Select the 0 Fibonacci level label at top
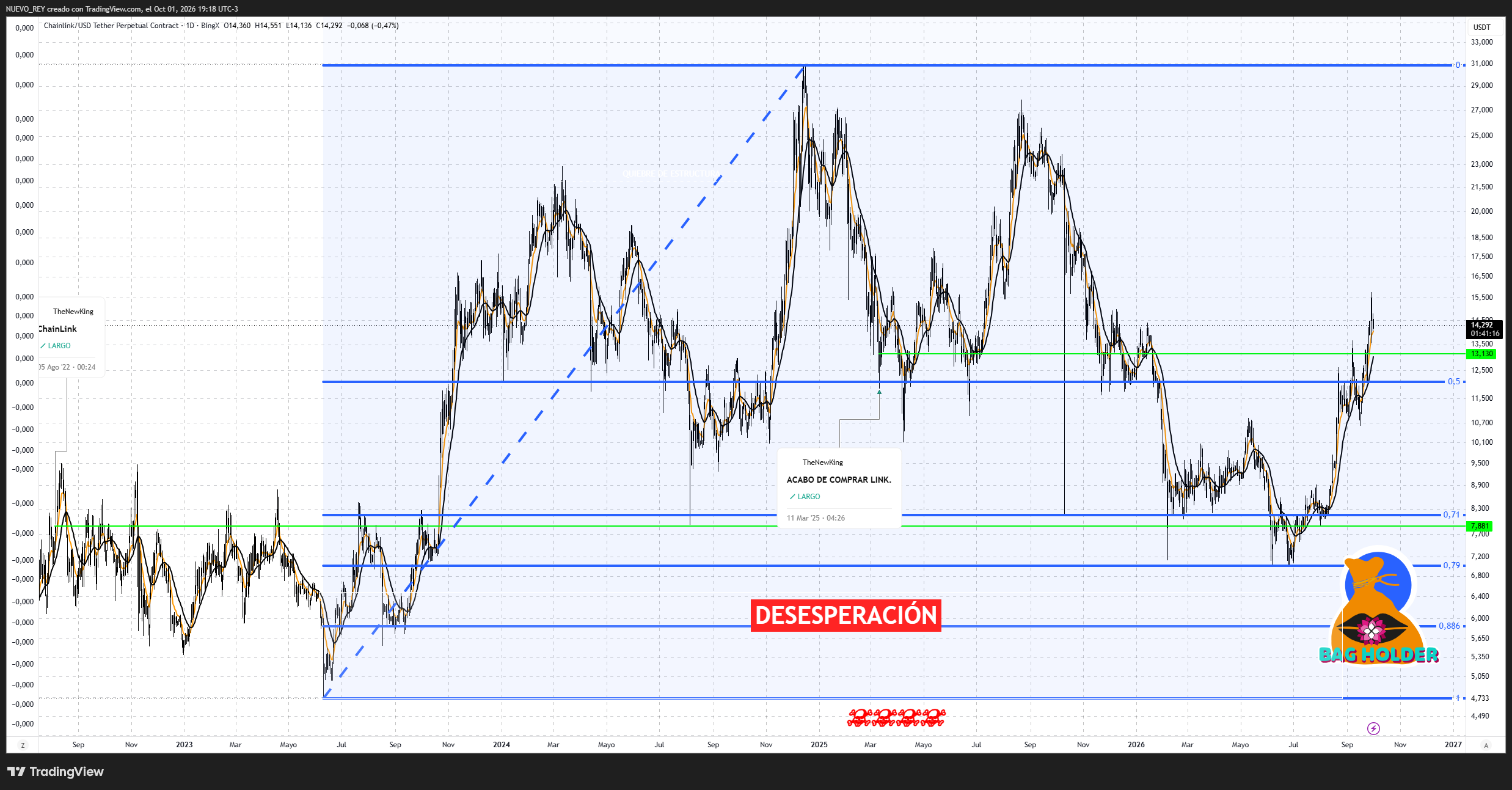This screenshot has height=790, width=1512. click(x=1458, y=65)
